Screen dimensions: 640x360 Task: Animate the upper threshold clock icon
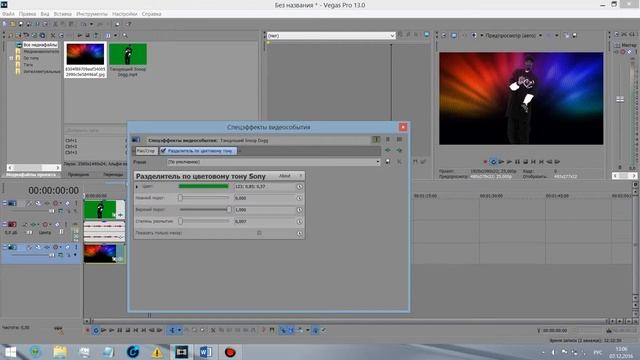point(299,210)
